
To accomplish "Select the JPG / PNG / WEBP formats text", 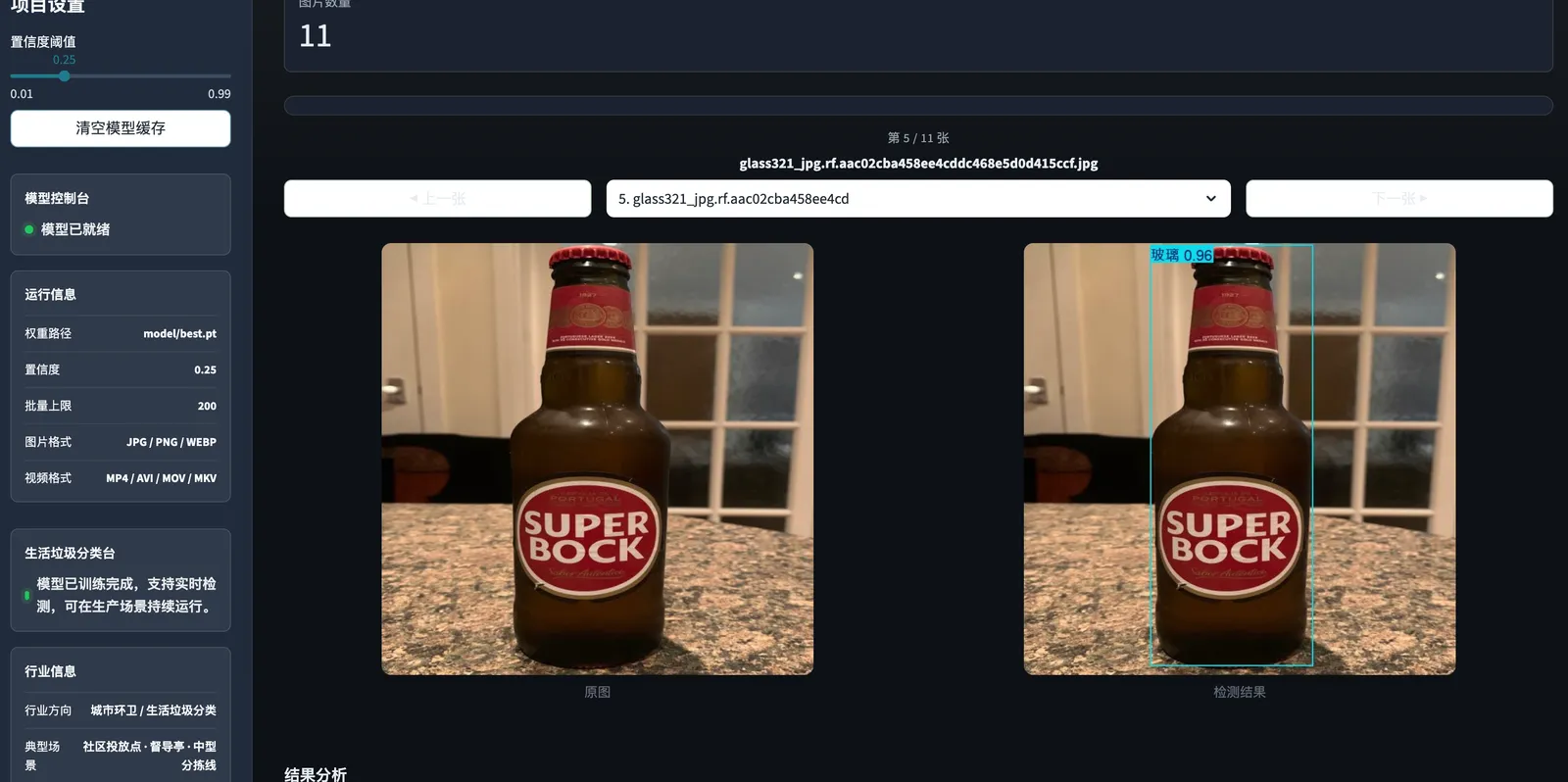I will click(x=171, y=442).
